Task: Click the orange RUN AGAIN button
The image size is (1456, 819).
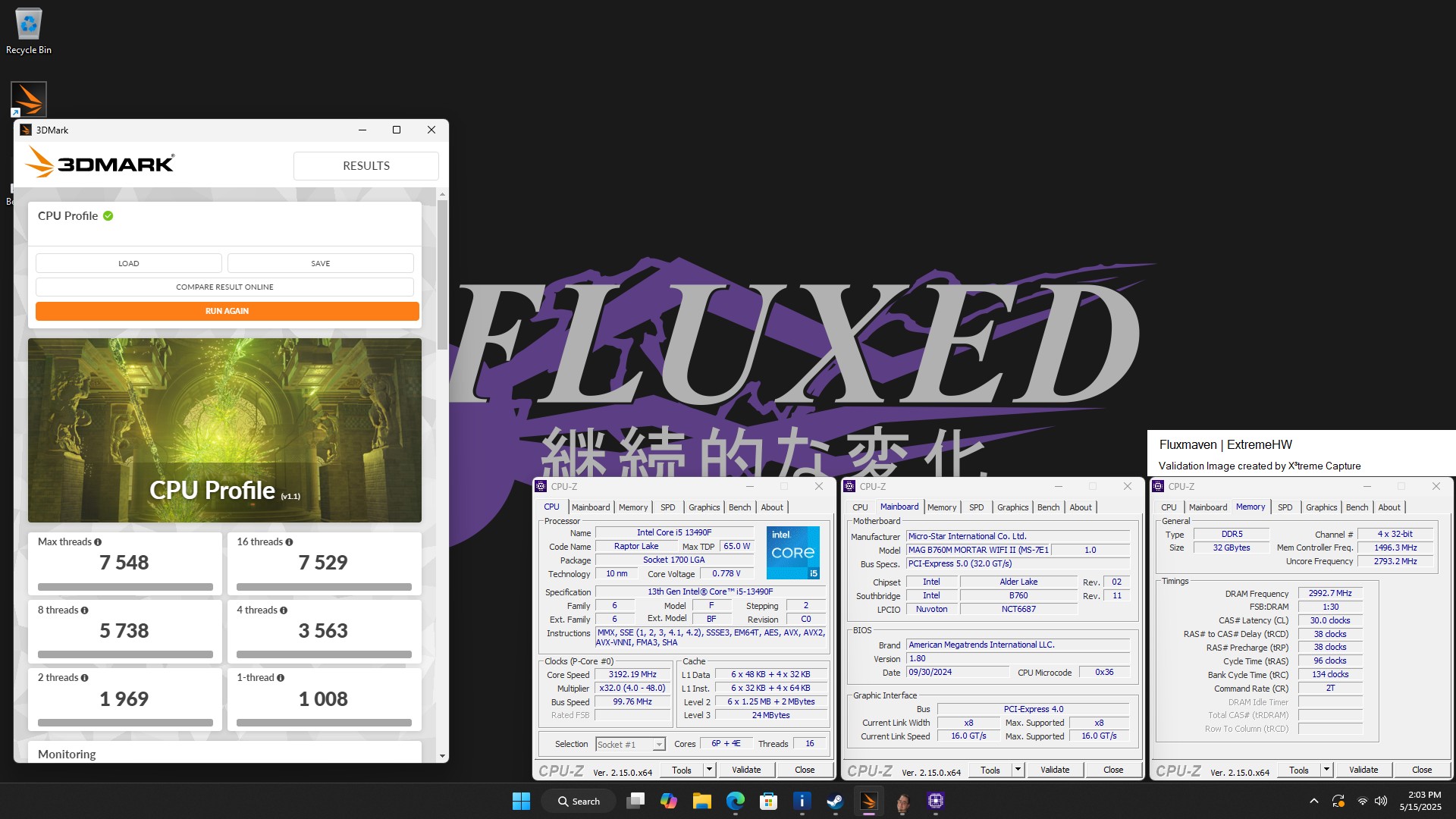Action: click(x=227, y=311)
